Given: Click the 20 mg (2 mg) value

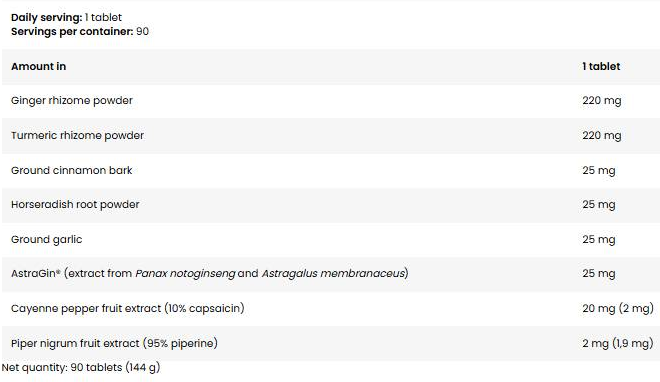Looking at the screenshot, I should 618,308.
